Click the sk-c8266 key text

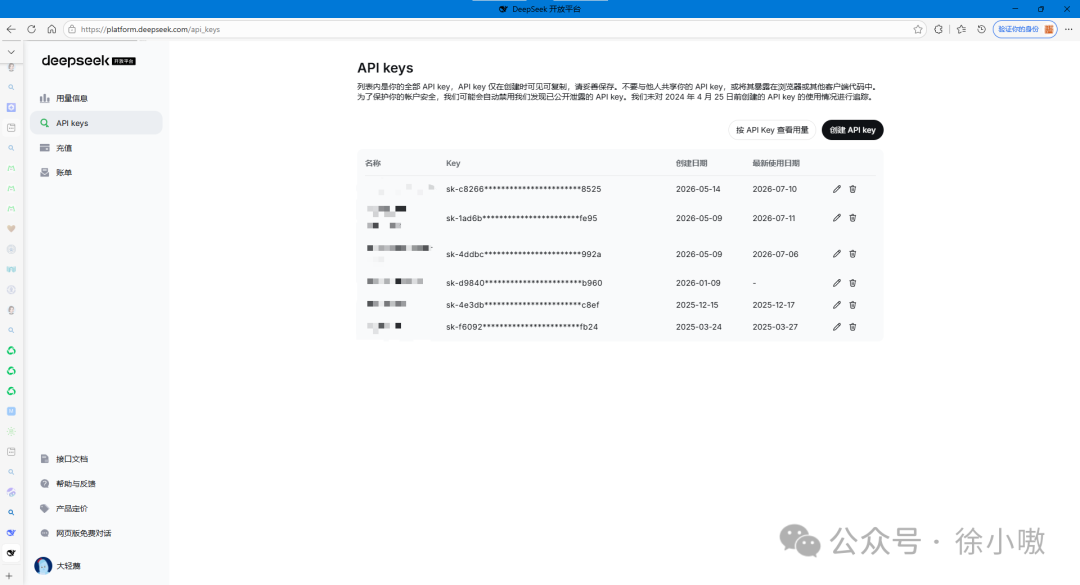pos(523,189)
